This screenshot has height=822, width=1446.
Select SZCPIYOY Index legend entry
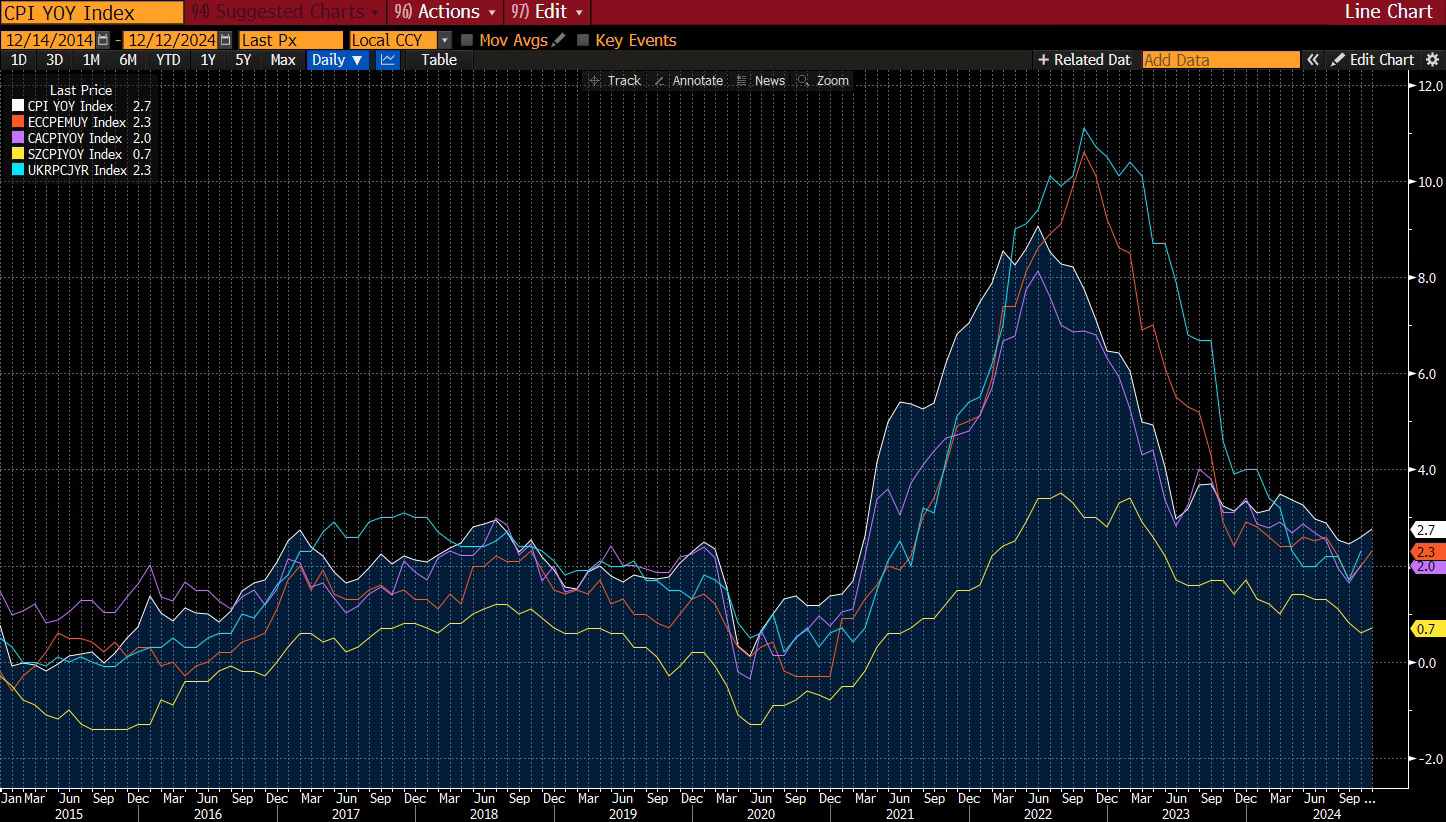pos(82,154)
